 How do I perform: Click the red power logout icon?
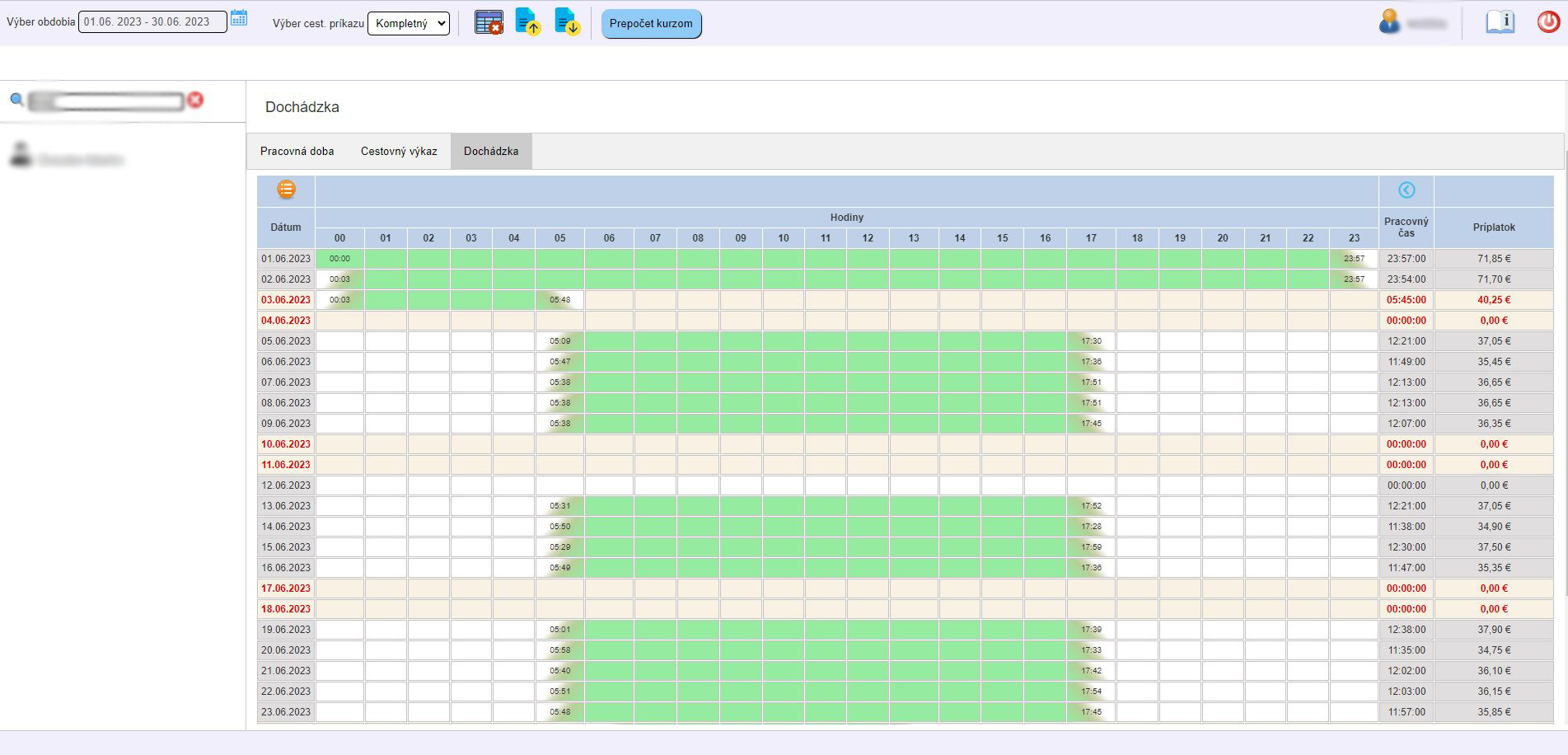click(1548, 21)
